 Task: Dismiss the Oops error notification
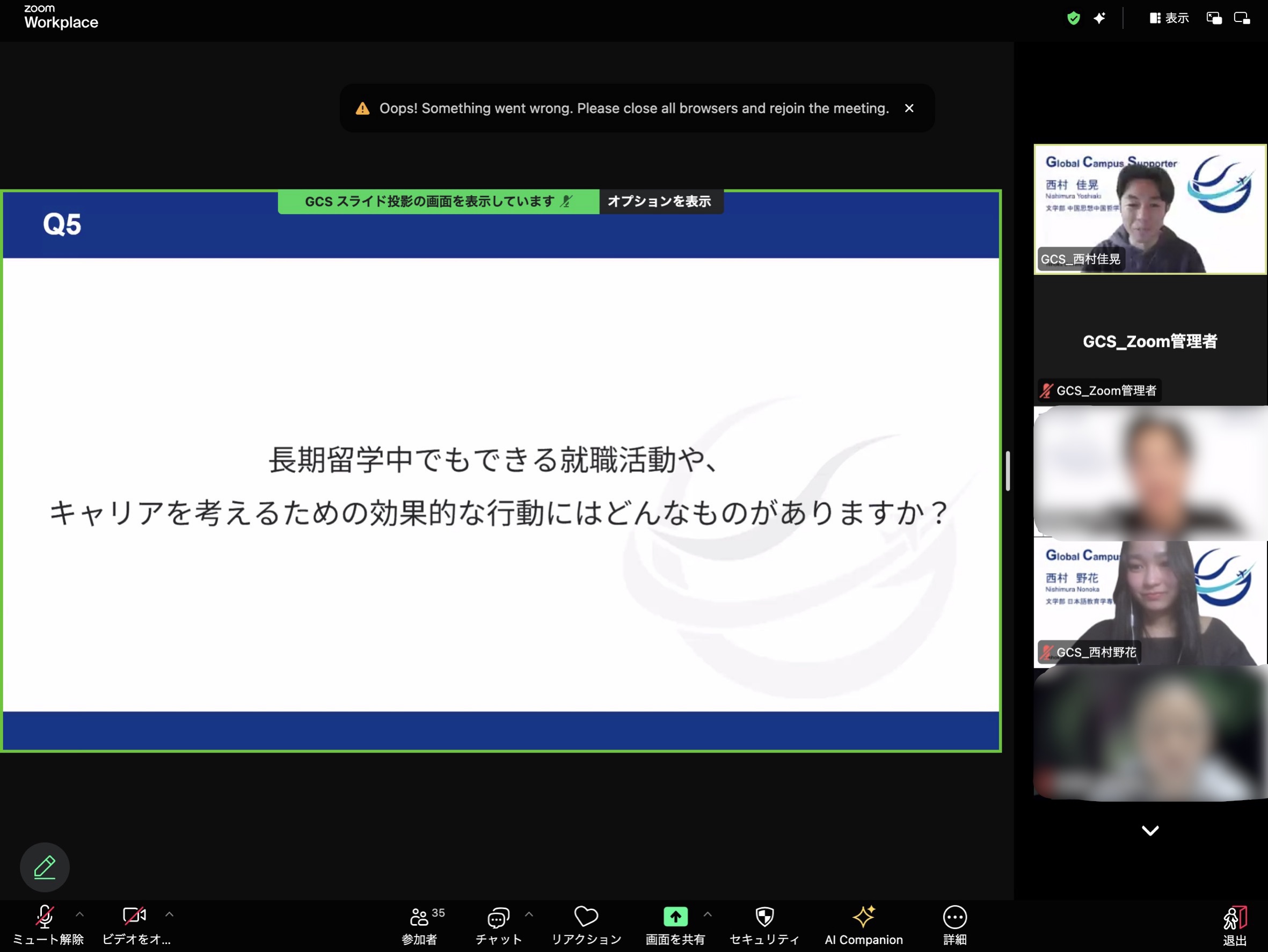909,108
